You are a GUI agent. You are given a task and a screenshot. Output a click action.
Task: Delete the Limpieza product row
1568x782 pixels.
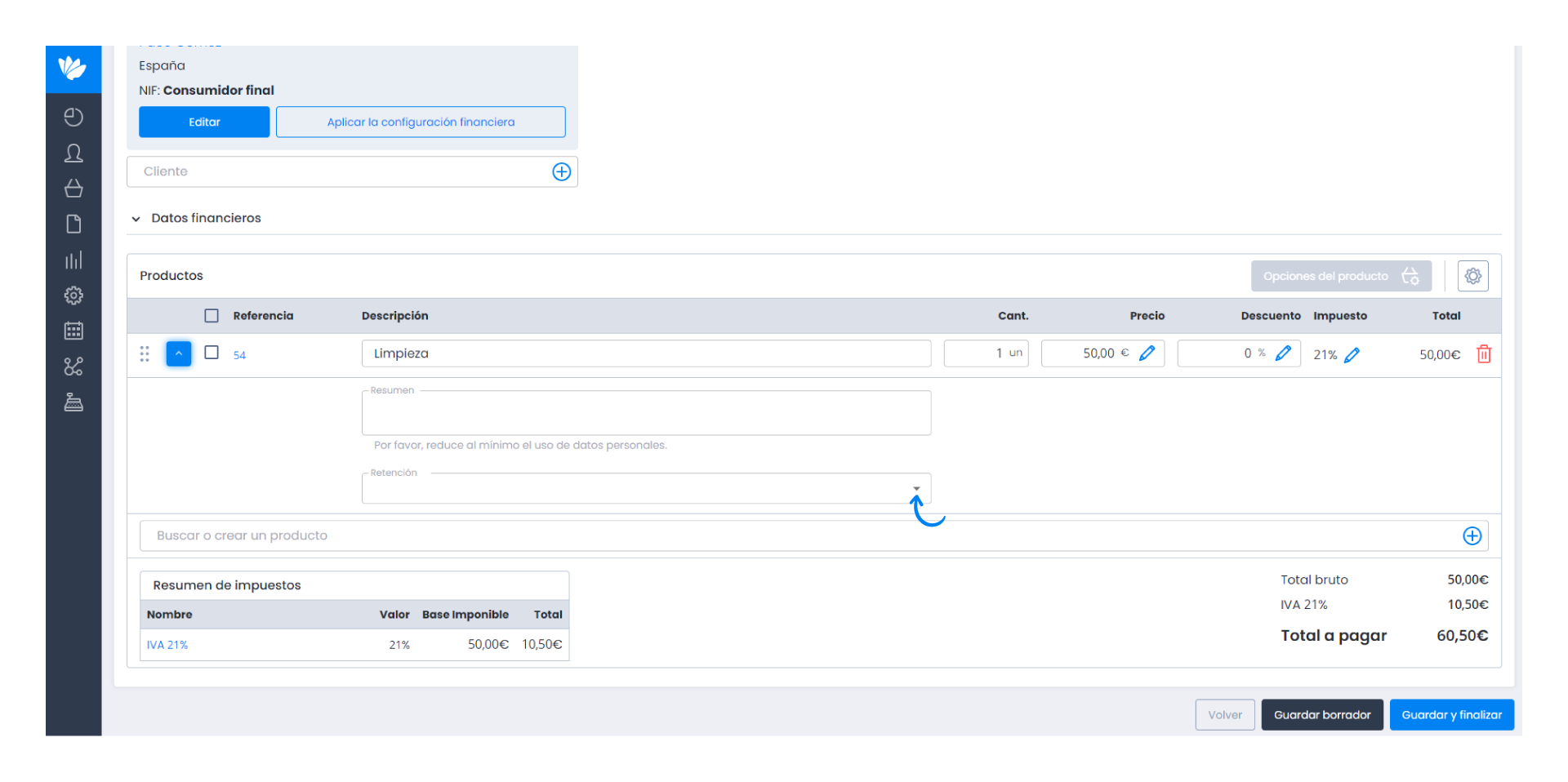coord(1484,354)
